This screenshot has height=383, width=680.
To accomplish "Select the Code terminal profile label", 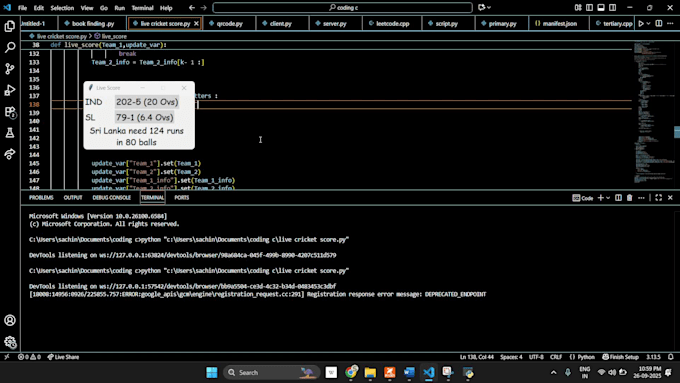I will click(x=583, y=198).
